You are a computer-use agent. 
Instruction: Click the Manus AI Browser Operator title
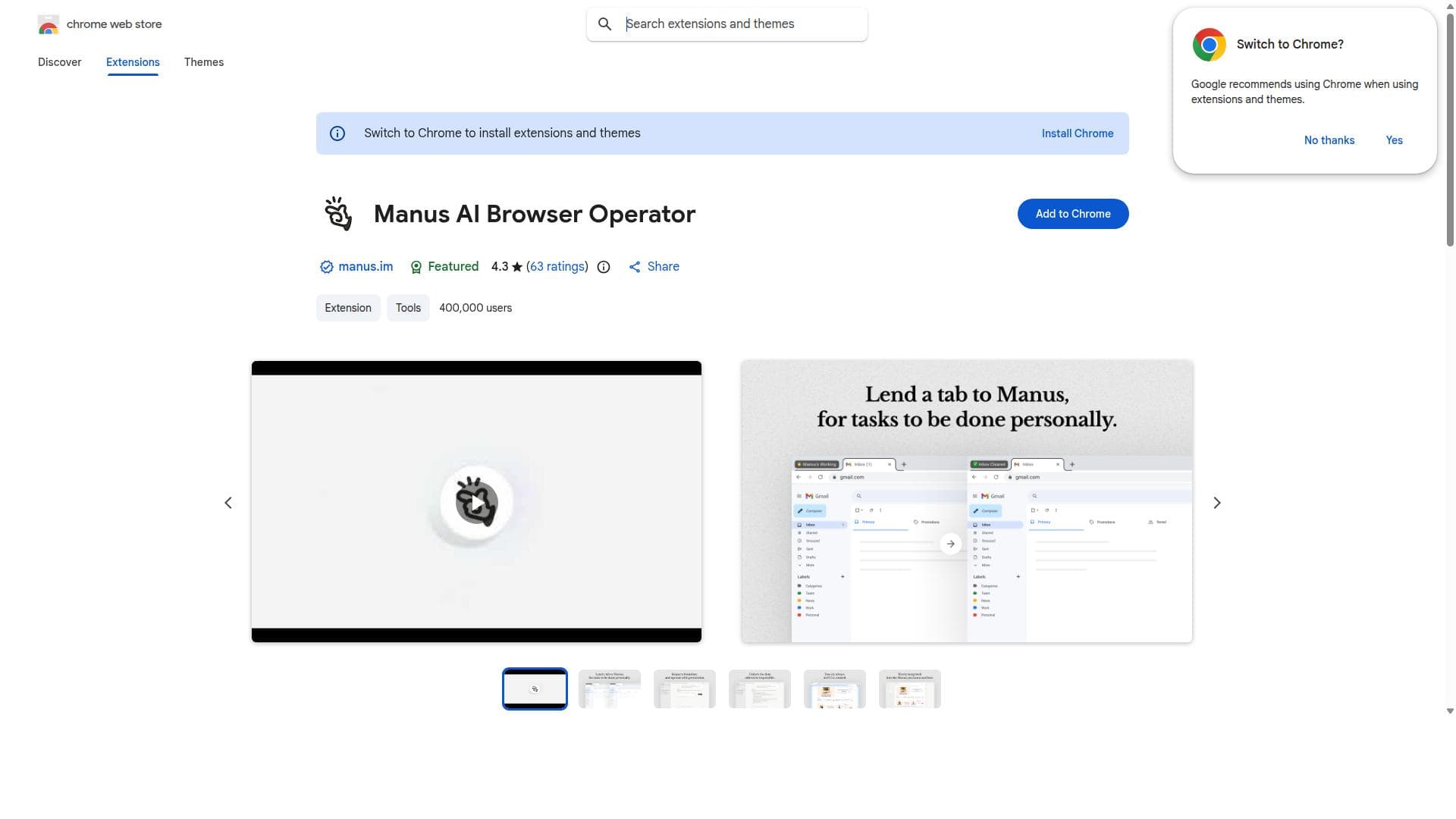point(535,214)
